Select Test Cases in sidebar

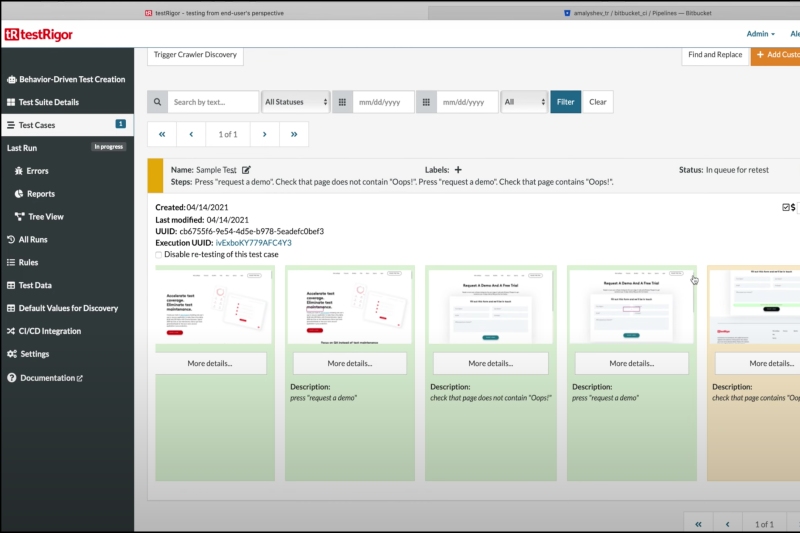click(x=67, y=125)
